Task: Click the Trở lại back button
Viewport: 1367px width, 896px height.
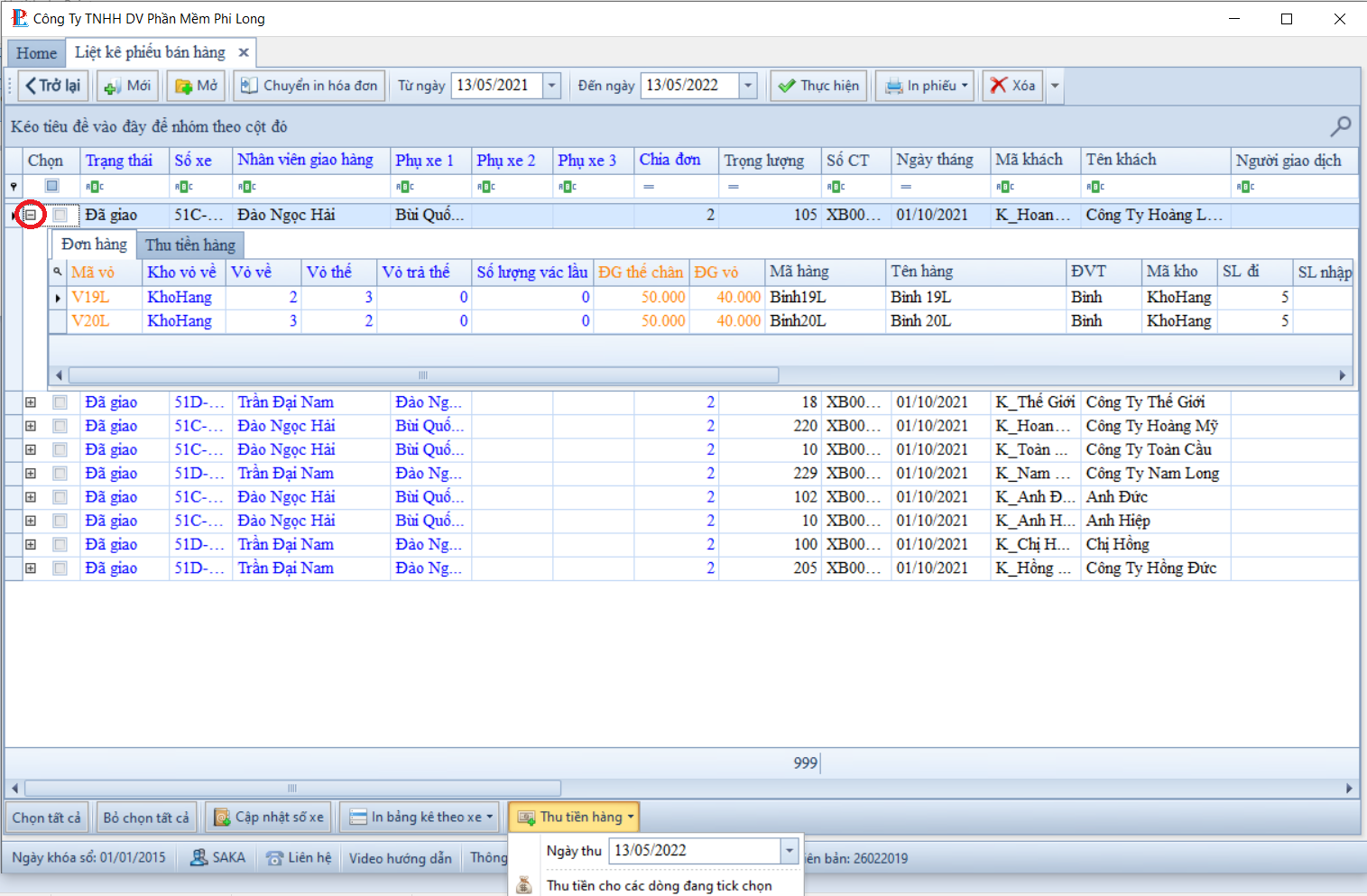Action: coord(52,86)
